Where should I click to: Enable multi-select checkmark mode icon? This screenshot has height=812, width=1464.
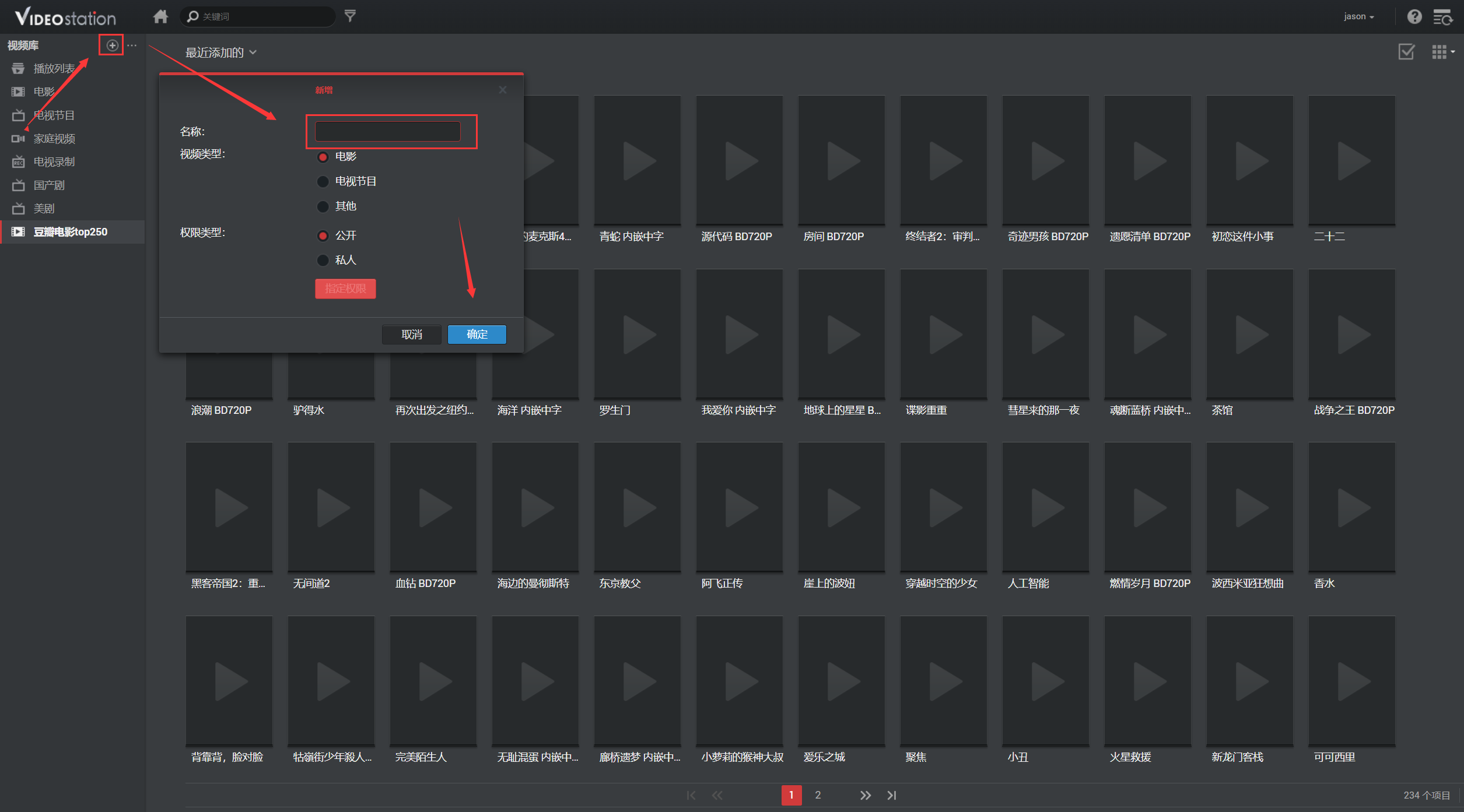(1406, 52)
